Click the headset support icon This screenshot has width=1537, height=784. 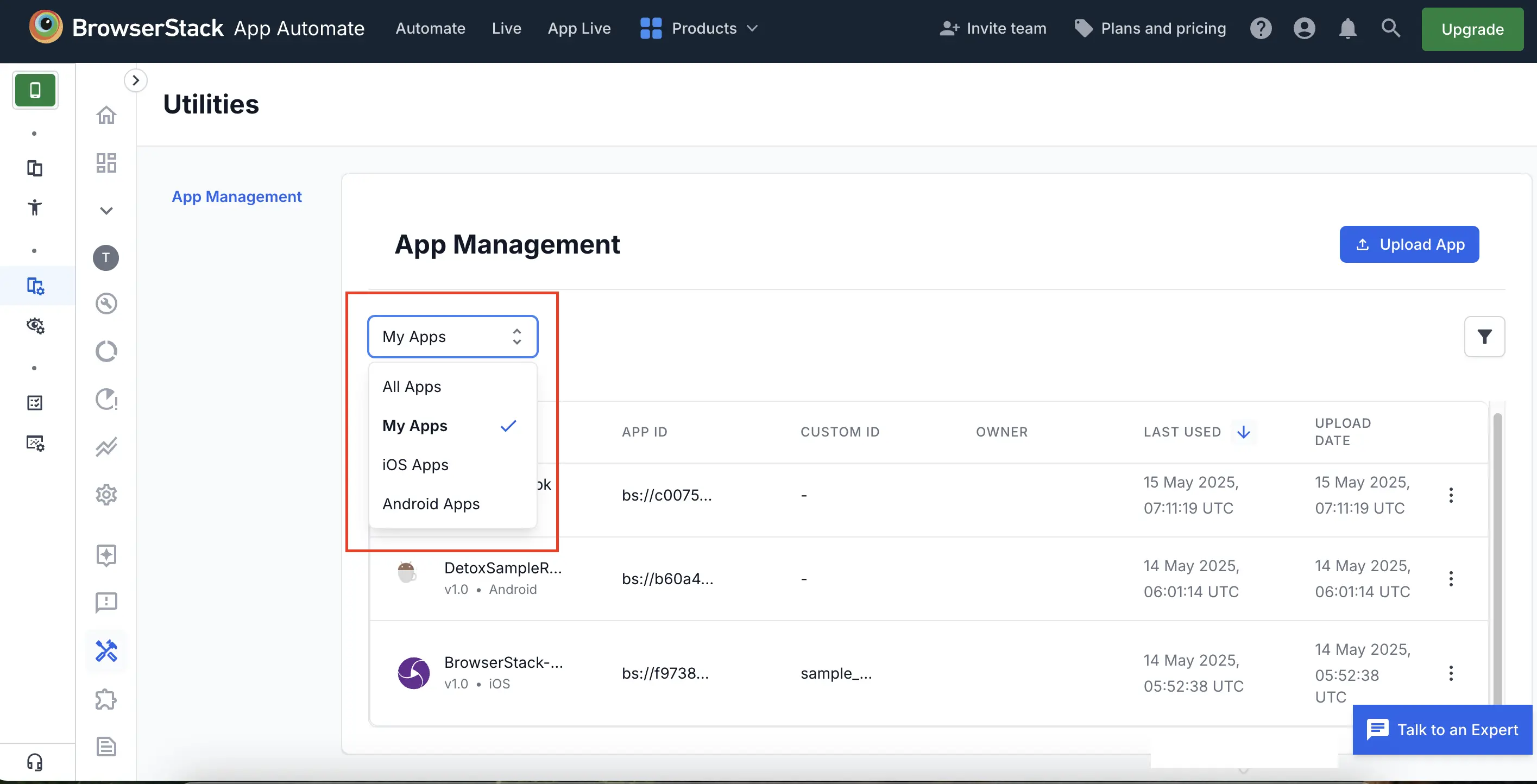(35, 762)
